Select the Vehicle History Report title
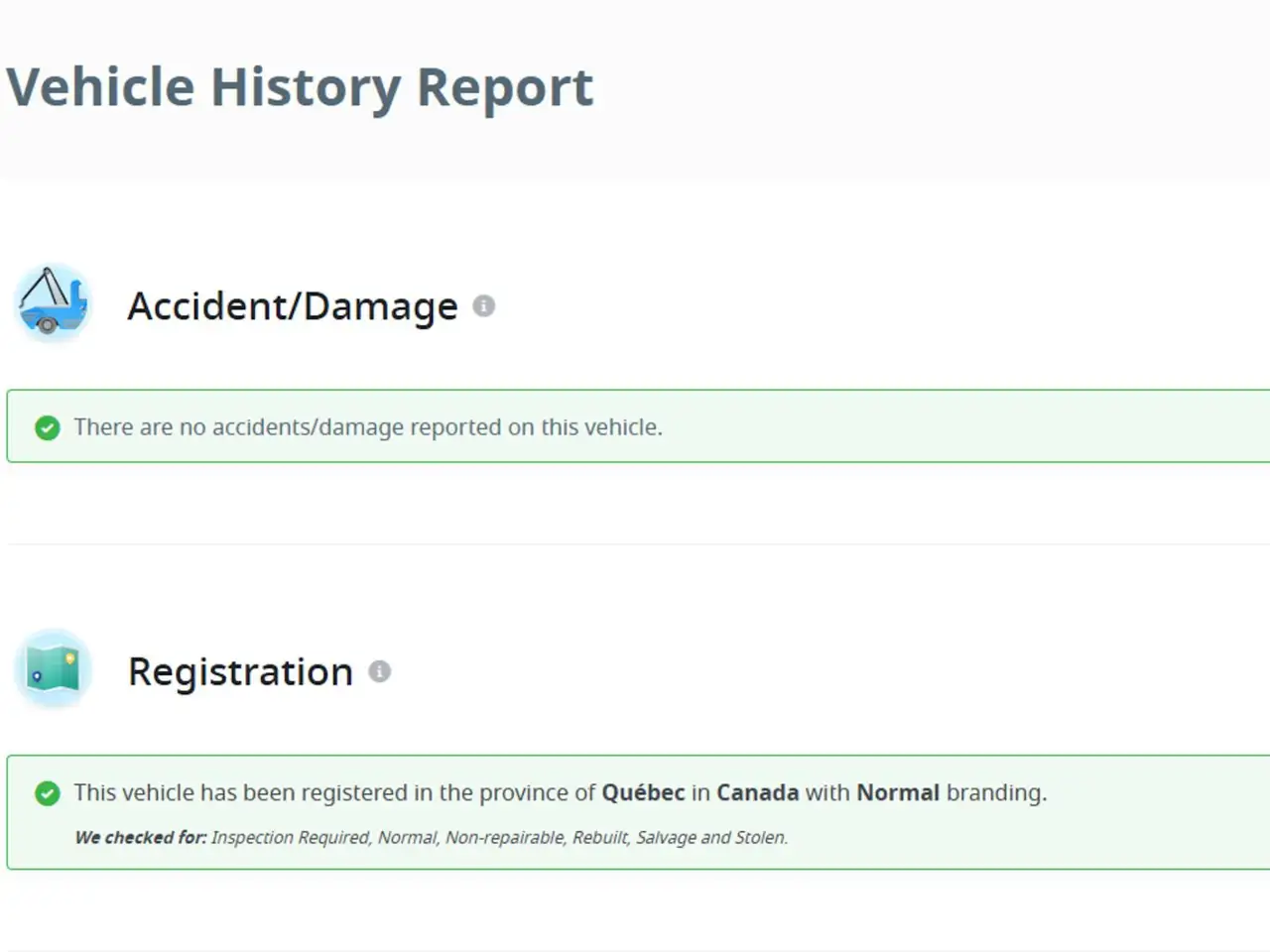Screen dimensions: 1270x952 [300, 88]
